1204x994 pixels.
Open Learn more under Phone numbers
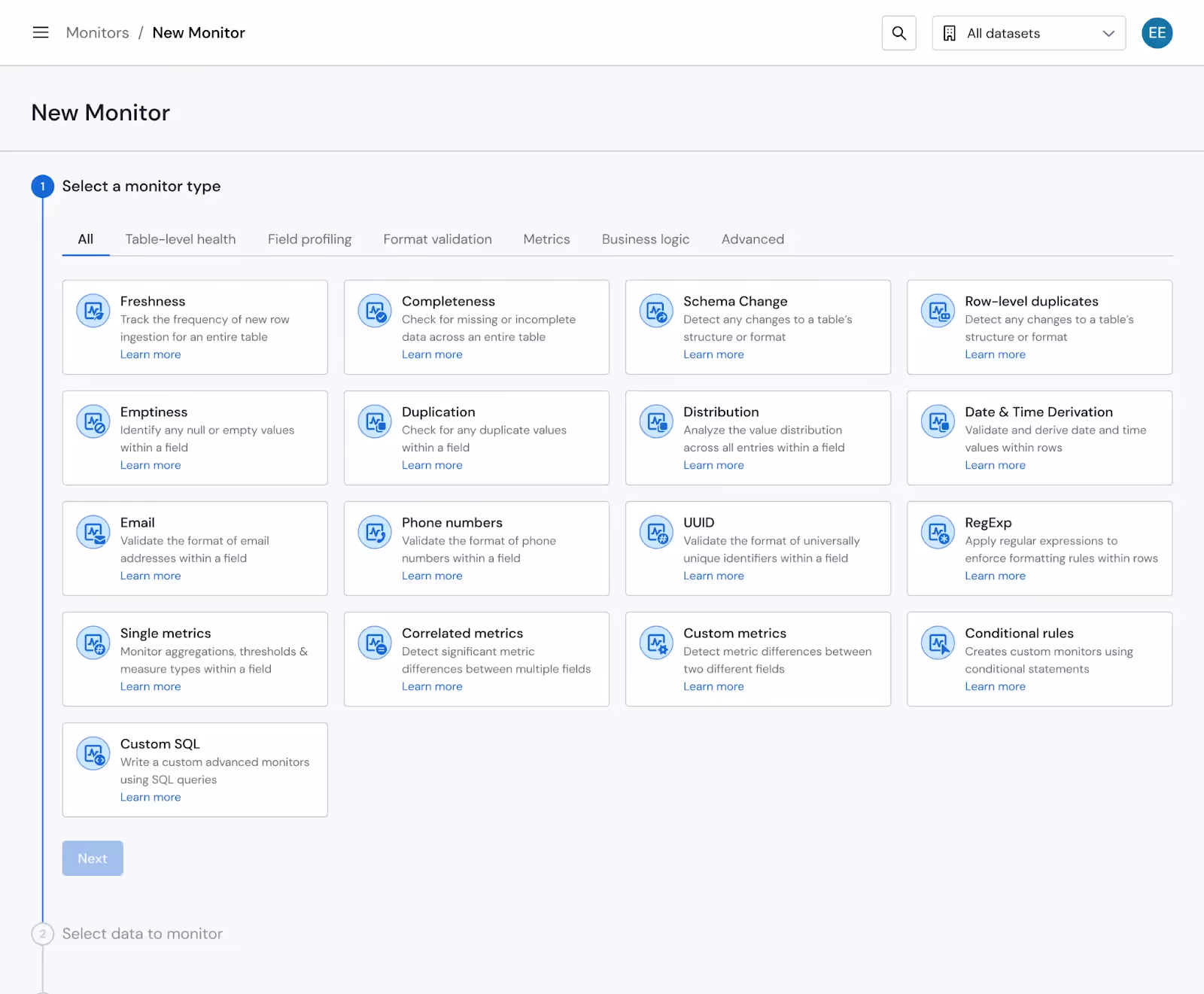pos(432,576)
